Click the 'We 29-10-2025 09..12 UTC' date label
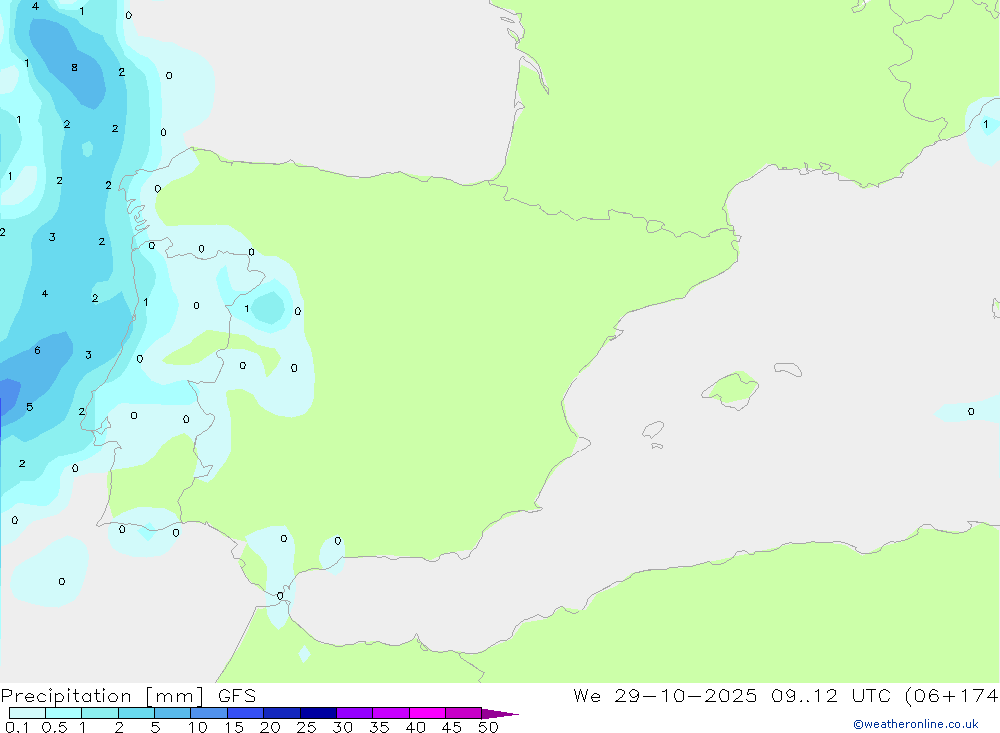1000x733 pixels. click(732, 695)
